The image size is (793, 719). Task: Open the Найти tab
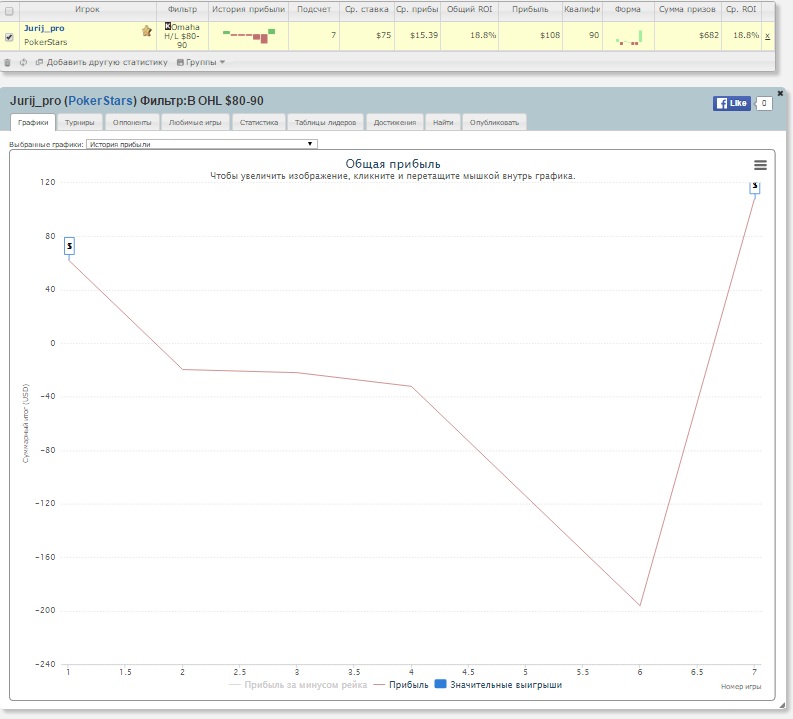(443, 122)
